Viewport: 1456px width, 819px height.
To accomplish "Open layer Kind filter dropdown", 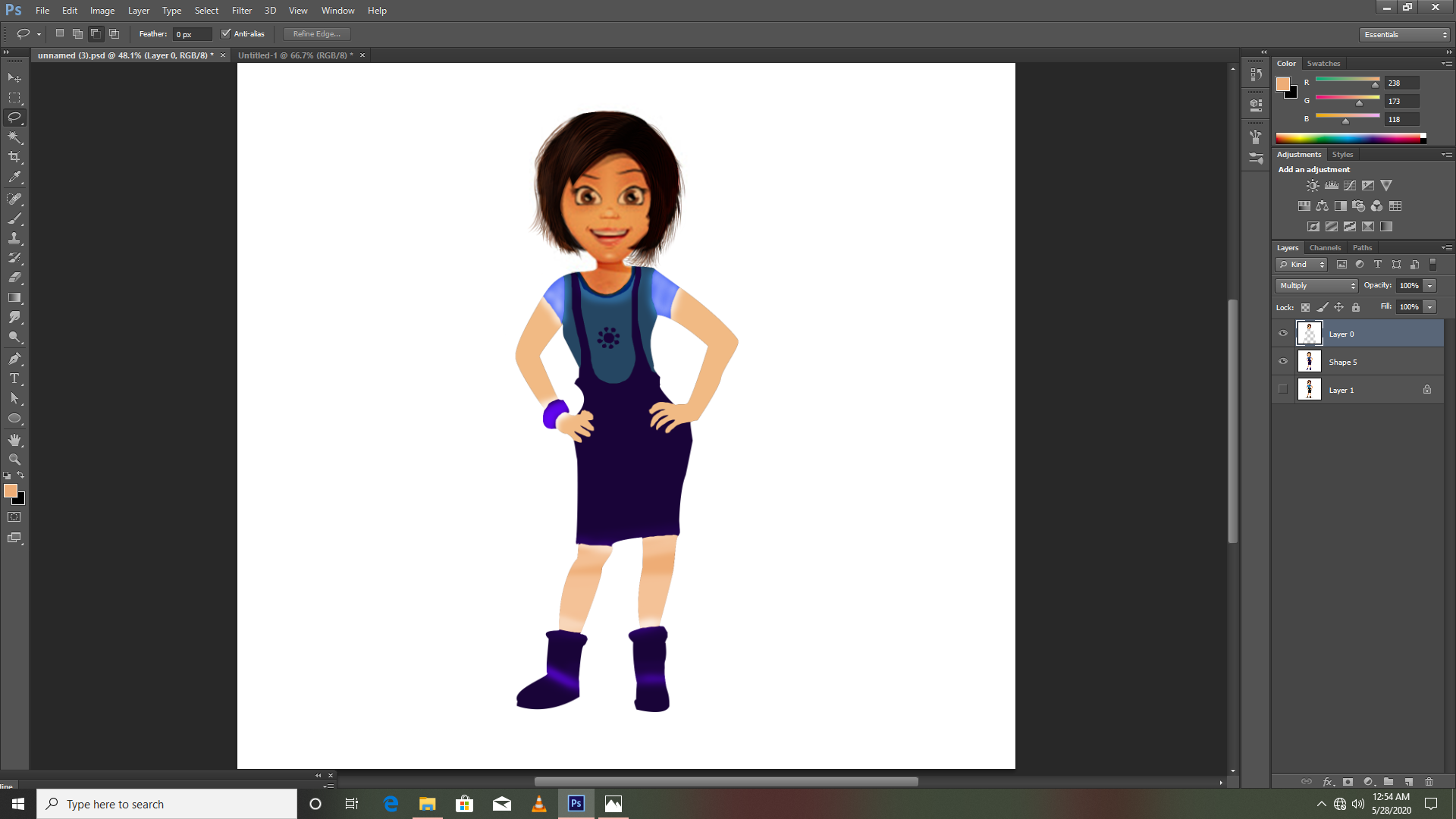I will [x=1301, y=265].
